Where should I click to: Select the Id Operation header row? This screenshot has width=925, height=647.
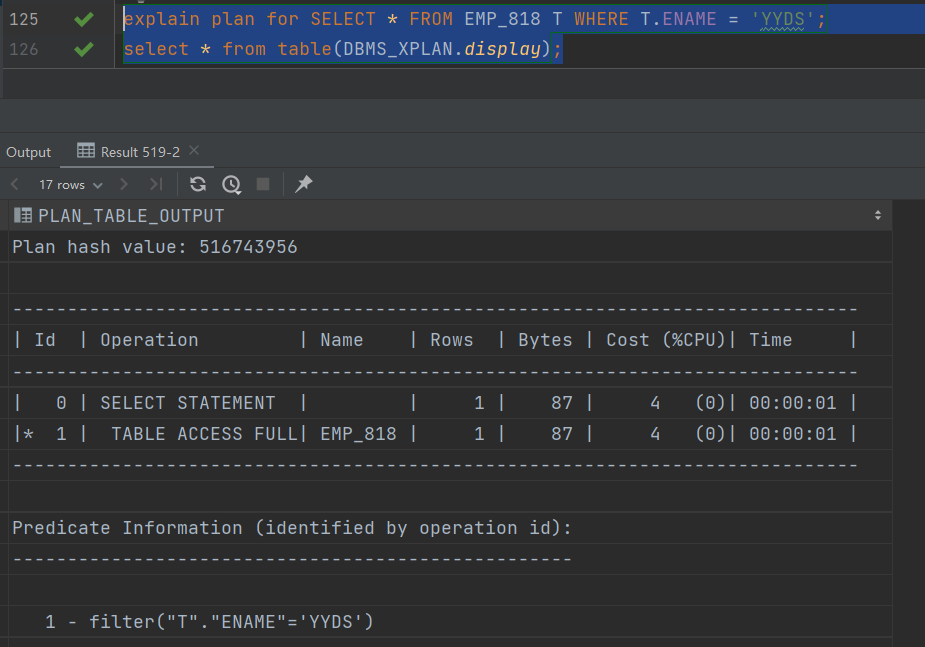point(450,340)
